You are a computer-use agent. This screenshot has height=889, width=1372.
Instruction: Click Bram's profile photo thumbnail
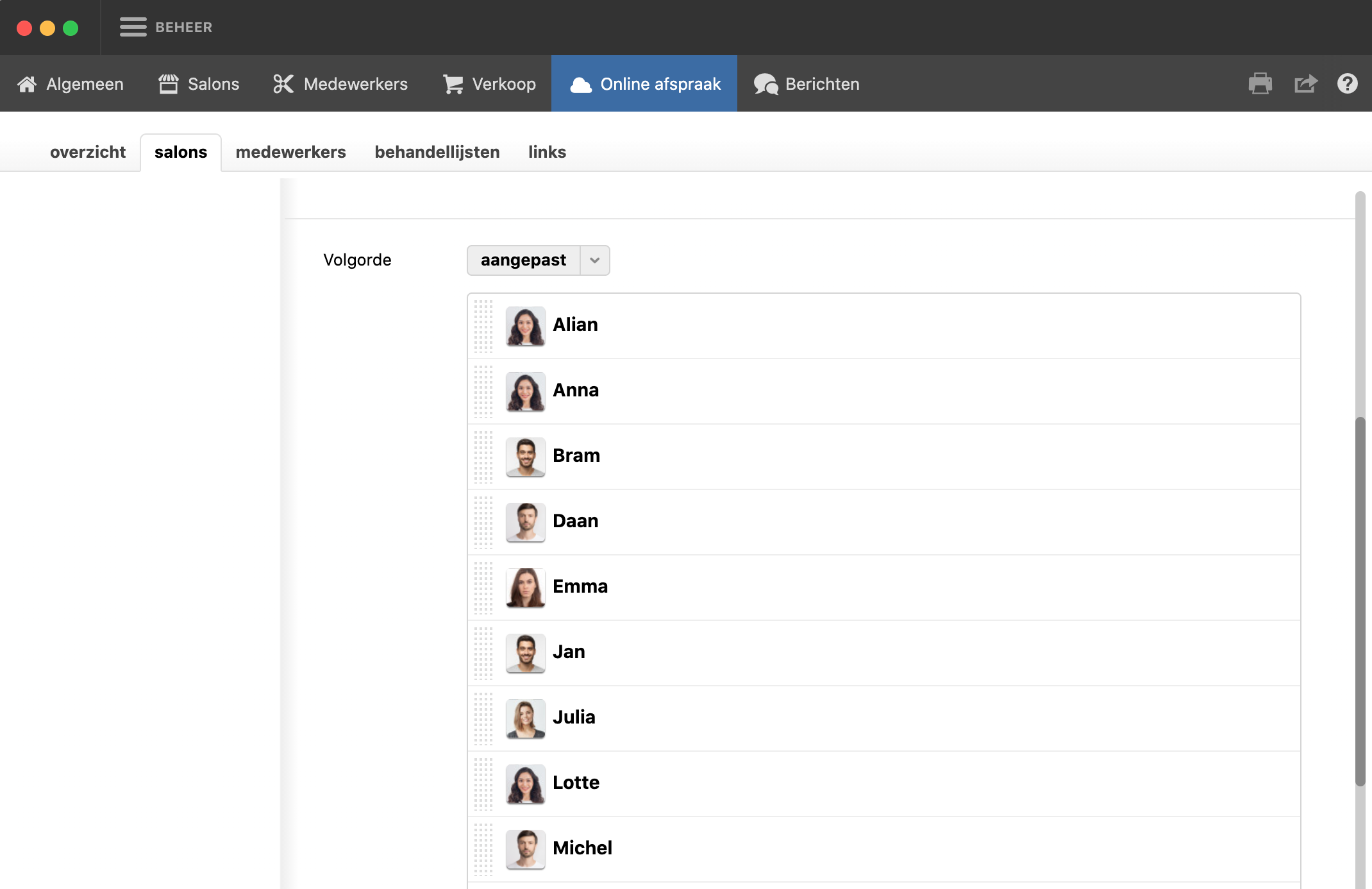point(525,456)
